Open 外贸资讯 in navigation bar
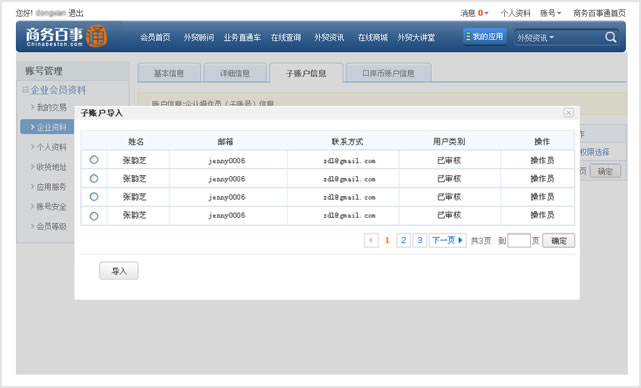Viewport: 641px width, 388px height. click(x=329, y=37)
